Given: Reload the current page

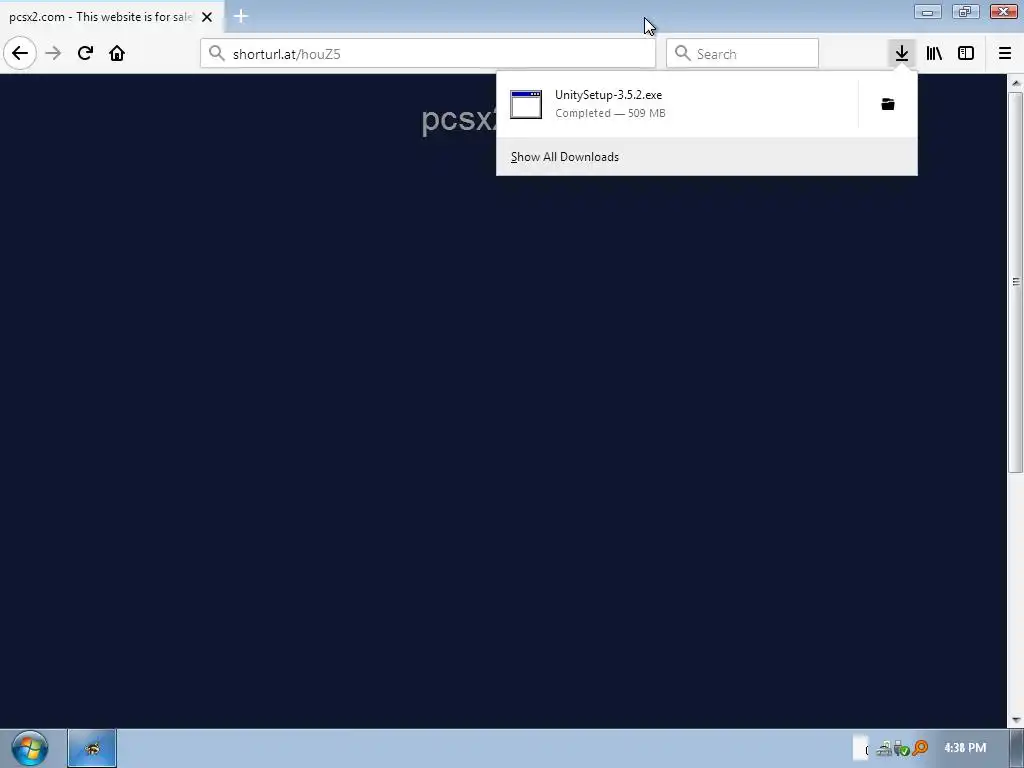Looking at the screenshot, I should pos(85,54).
